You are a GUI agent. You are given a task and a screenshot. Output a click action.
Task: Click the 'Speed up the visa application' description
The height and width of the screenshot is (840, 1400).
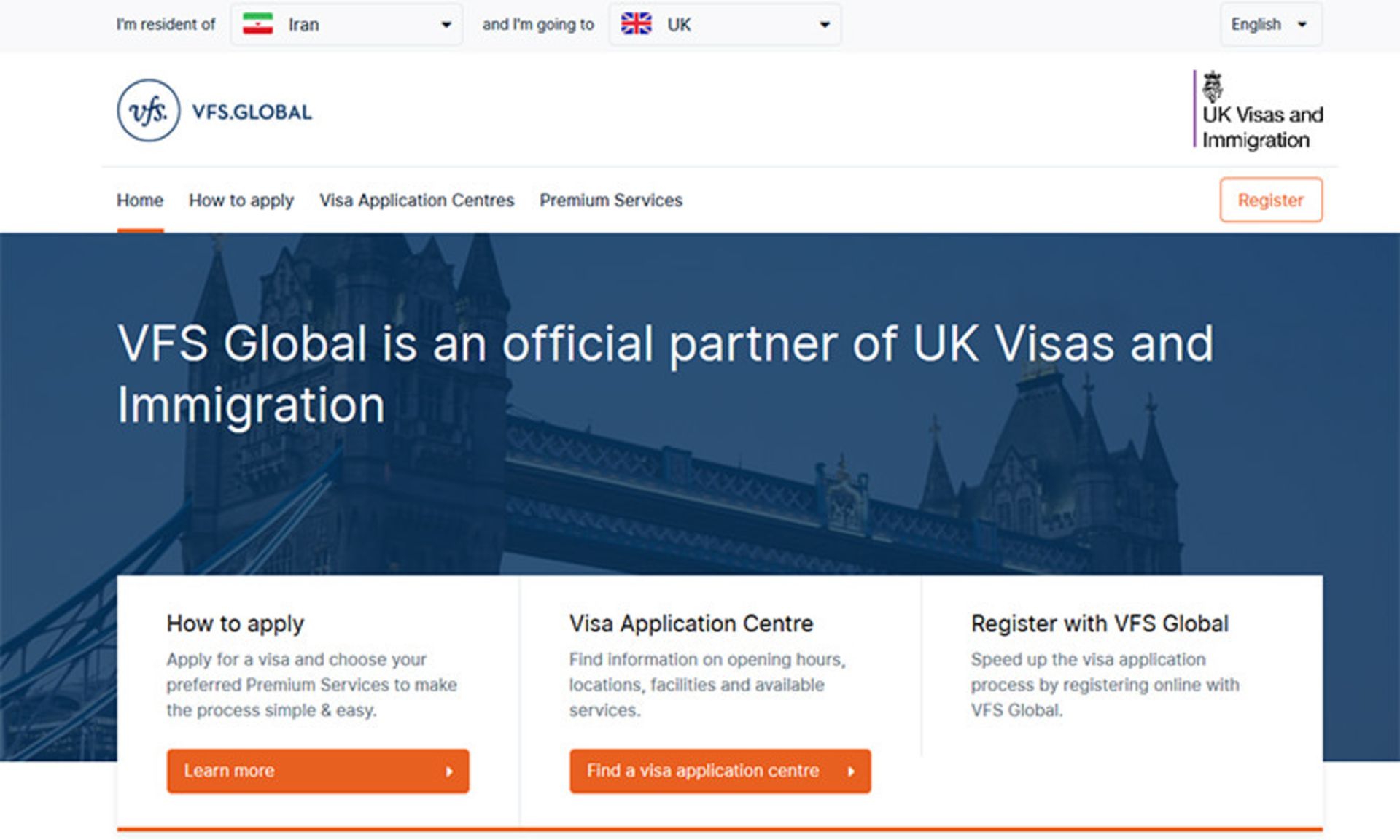[x=1105, y=685]
